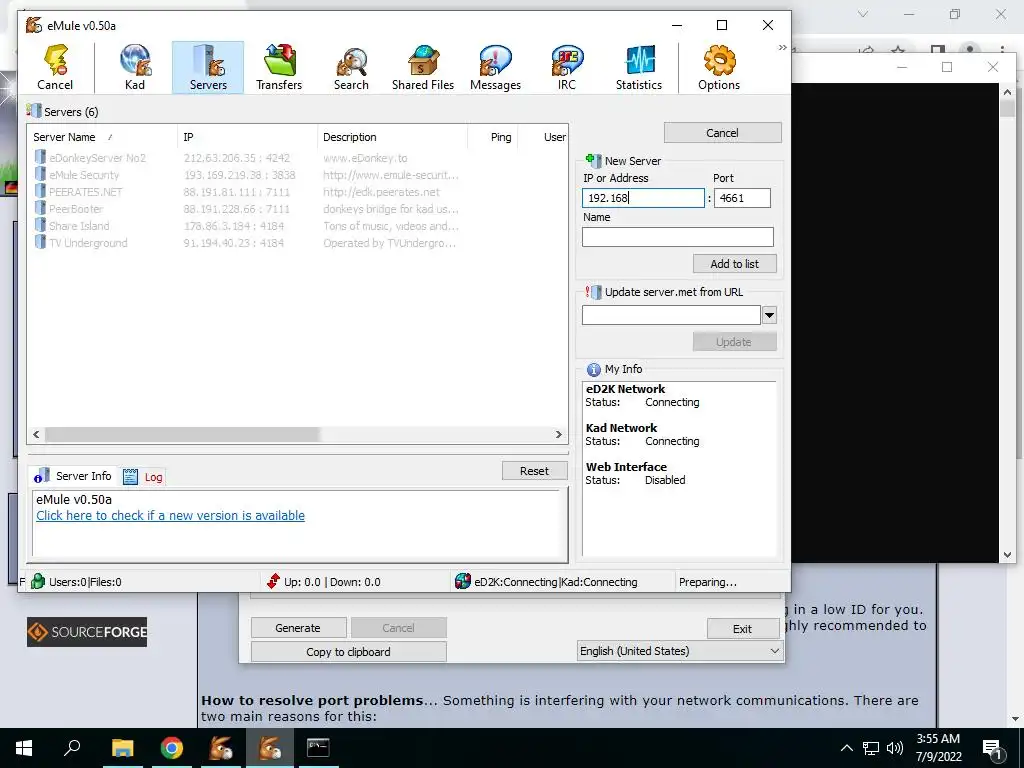The height and width of the screenshot is (768, 1024).
Task: Expand the toolbar overflow chevron
Action: 782,48
